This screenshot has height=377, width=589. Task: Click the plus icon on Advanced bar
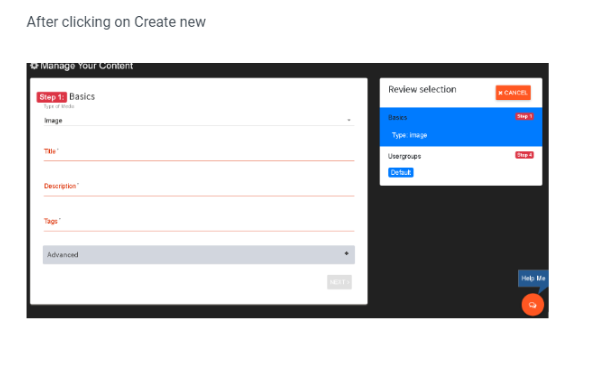[346, 253]
